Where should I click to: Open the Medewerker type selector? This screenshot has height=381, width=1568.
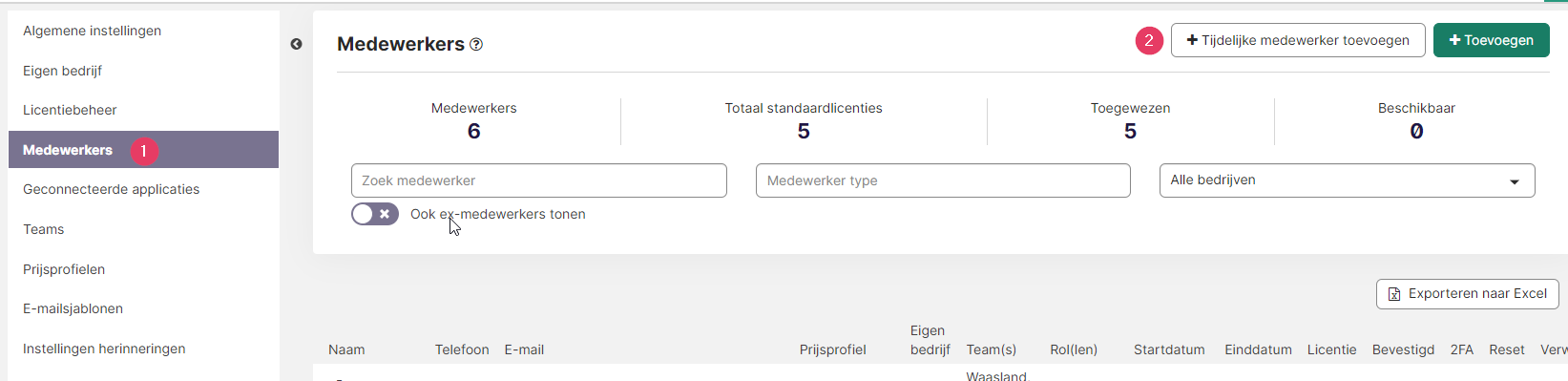(x=943, y=180)
